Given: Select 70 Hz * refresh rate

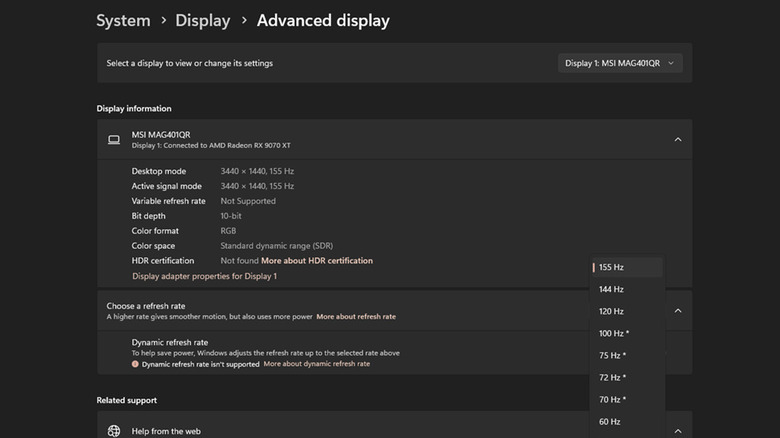Looking at the screenshot, I should tap(627, 400).
